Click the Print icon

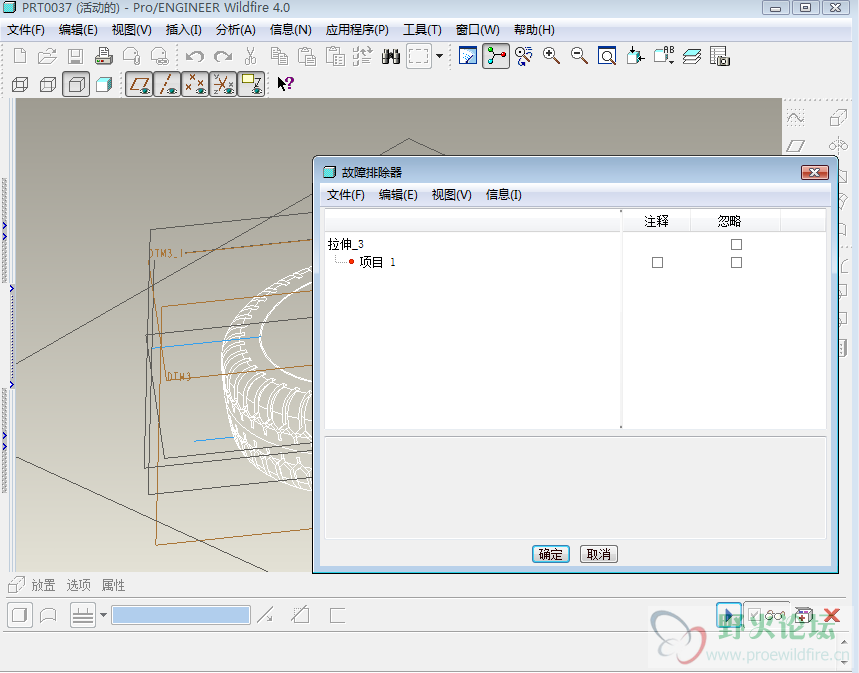104,56
